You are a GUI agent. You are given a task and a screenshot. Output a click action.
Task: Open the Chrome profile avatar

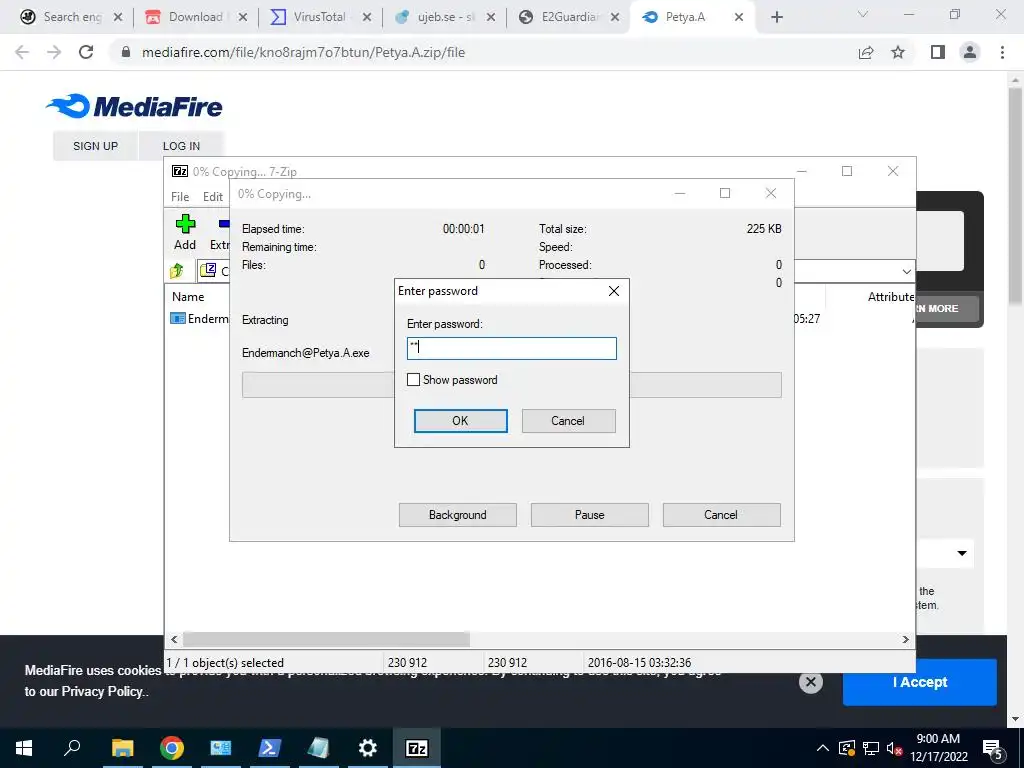coord(970,52)
